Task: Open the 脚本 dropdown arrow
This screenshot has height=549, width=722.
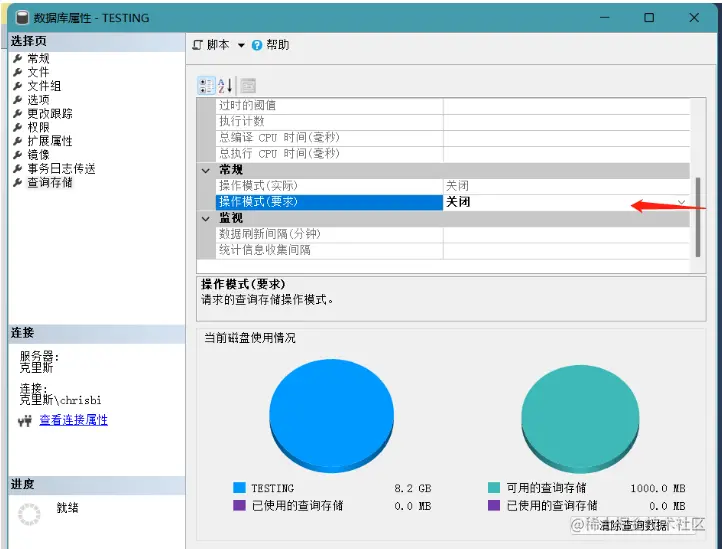Action: [x=241, y=45]
